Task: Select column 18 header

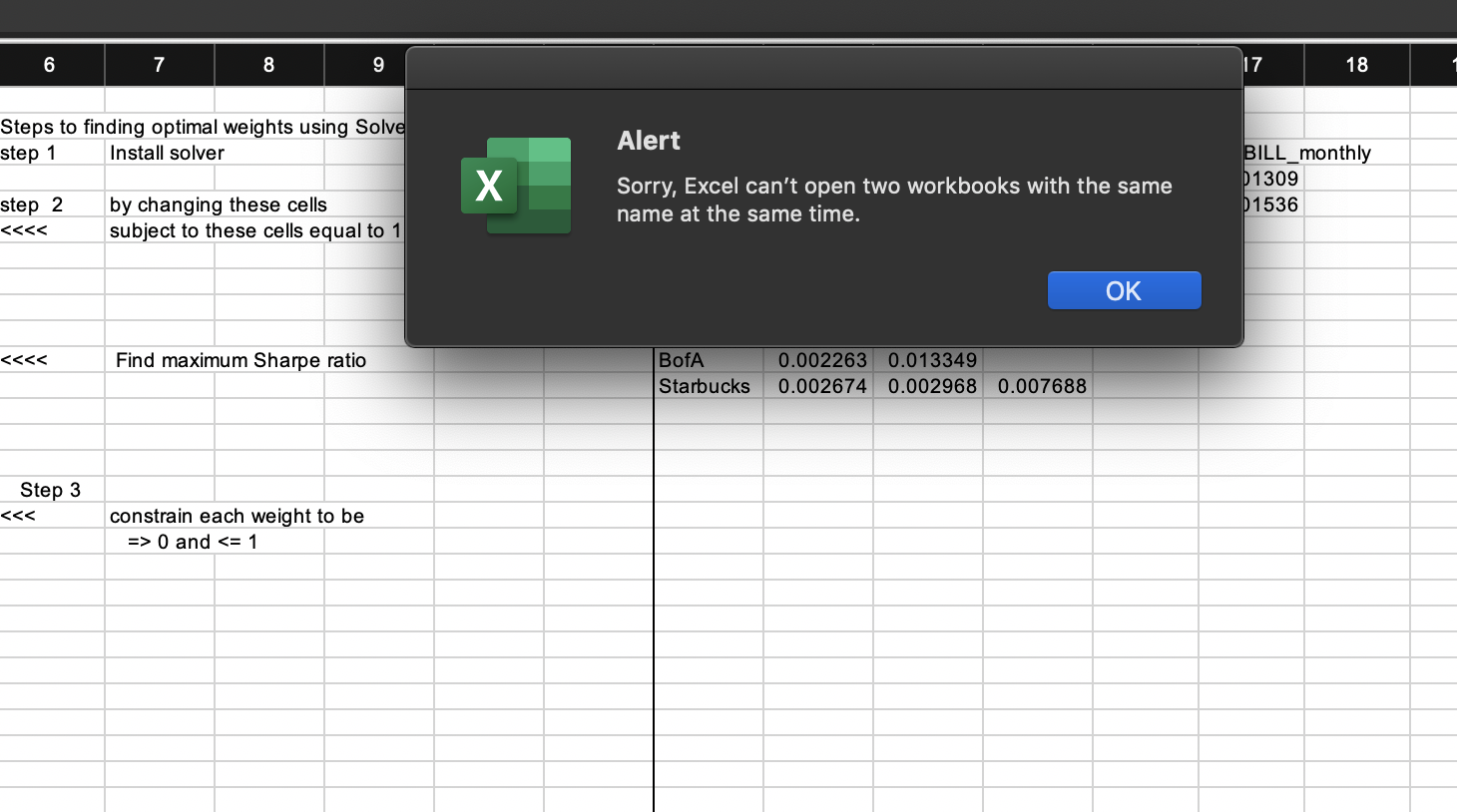Action: coord(1357,65)
